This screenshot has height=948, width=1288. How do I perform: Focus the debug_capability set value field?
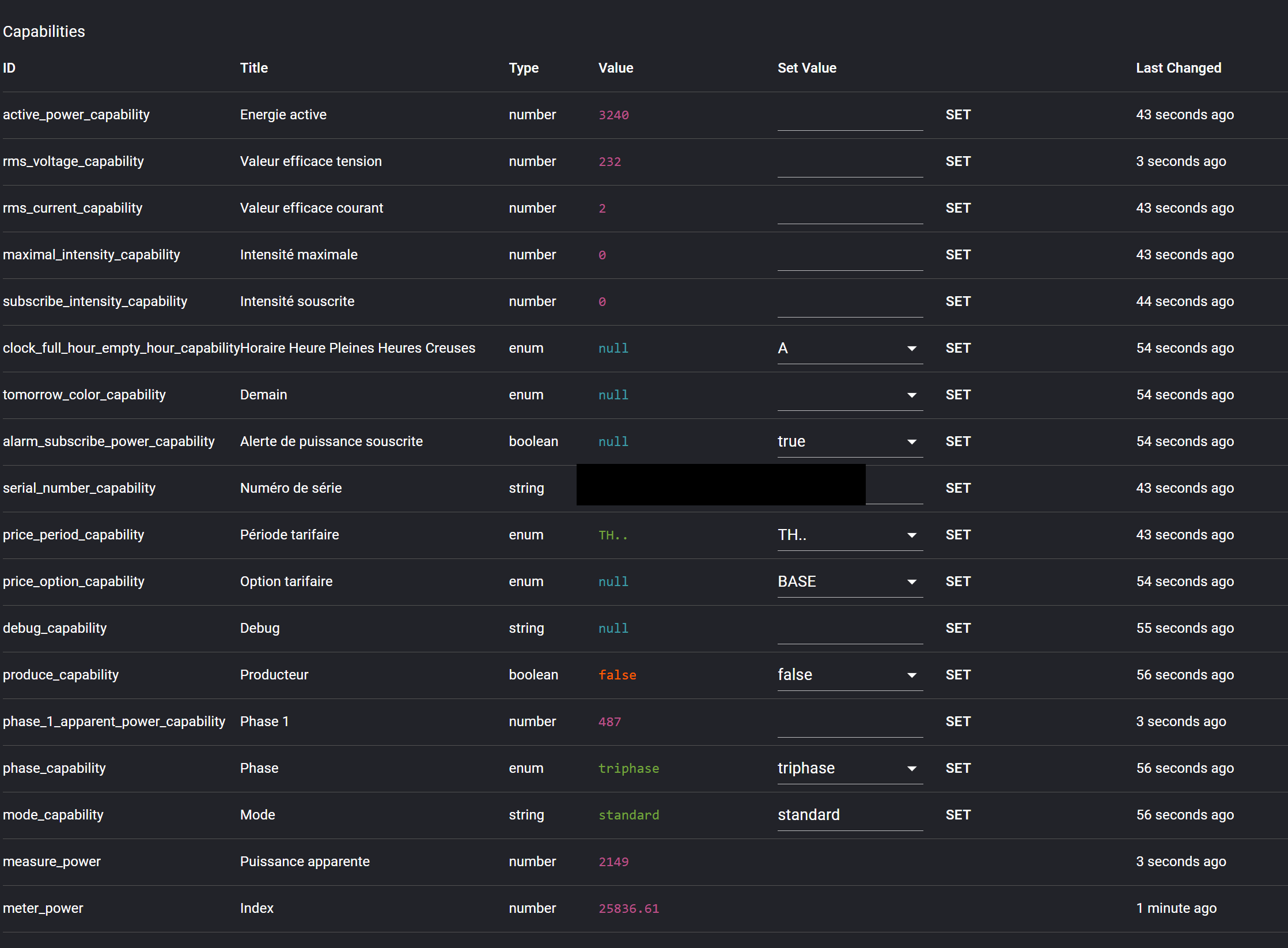coord(850,630)
